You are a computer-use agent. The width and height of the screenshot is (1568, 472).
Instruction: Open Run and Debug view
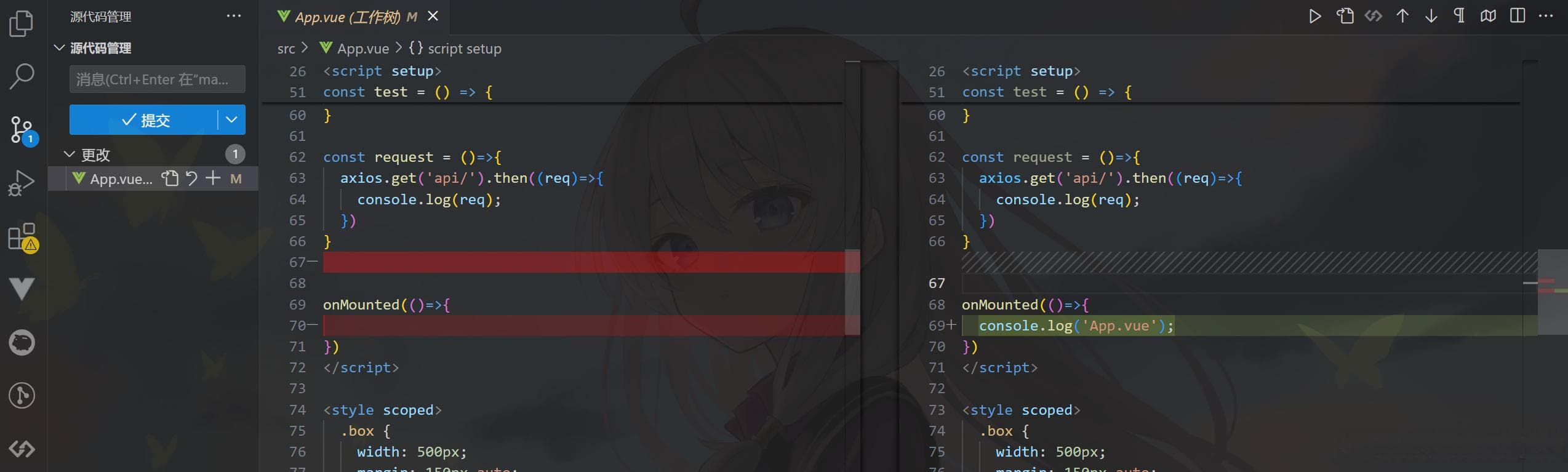(22, 183)
